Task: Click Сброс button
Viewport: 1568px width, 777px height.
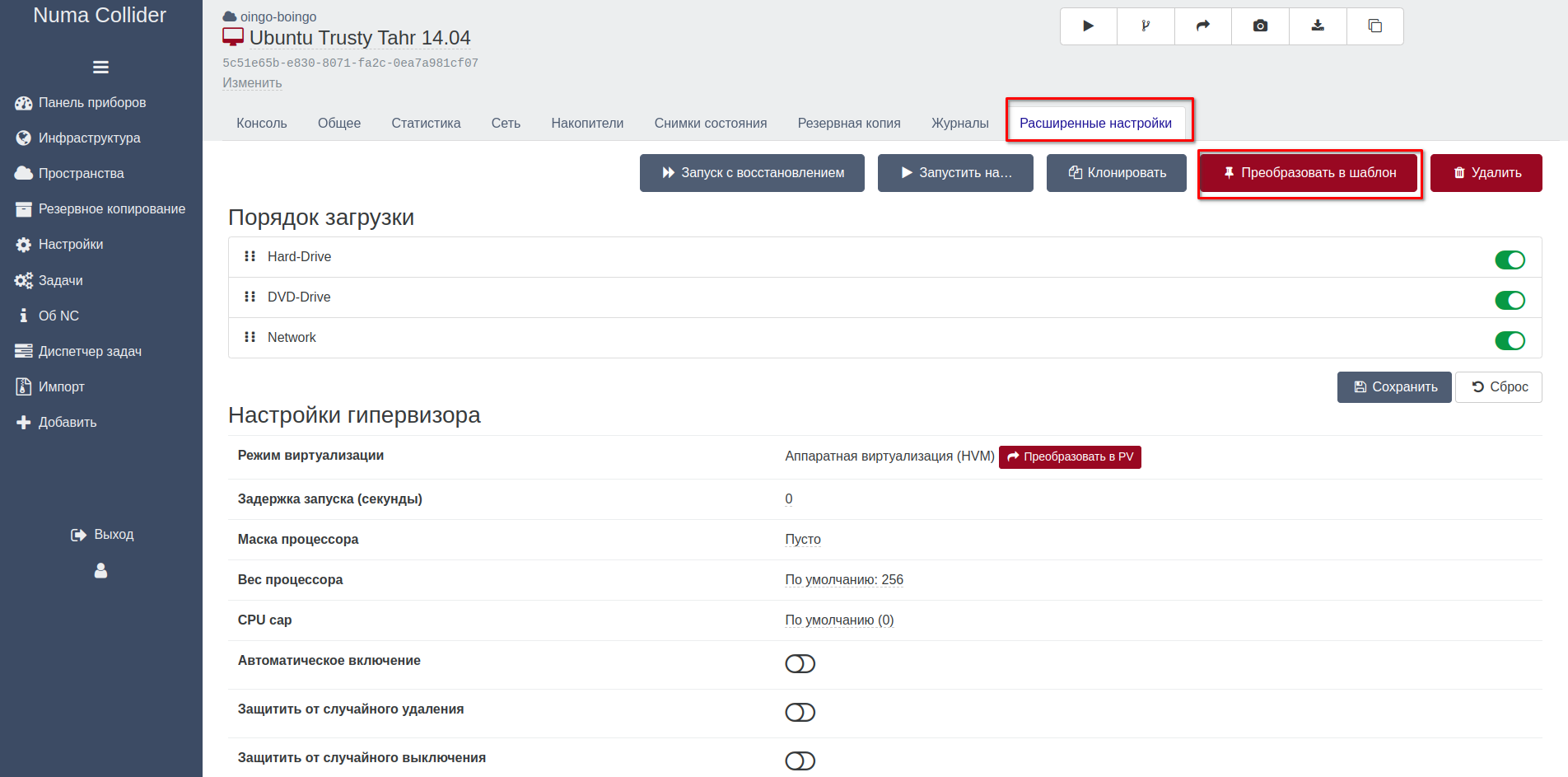Action: [x=1499, y=387]
